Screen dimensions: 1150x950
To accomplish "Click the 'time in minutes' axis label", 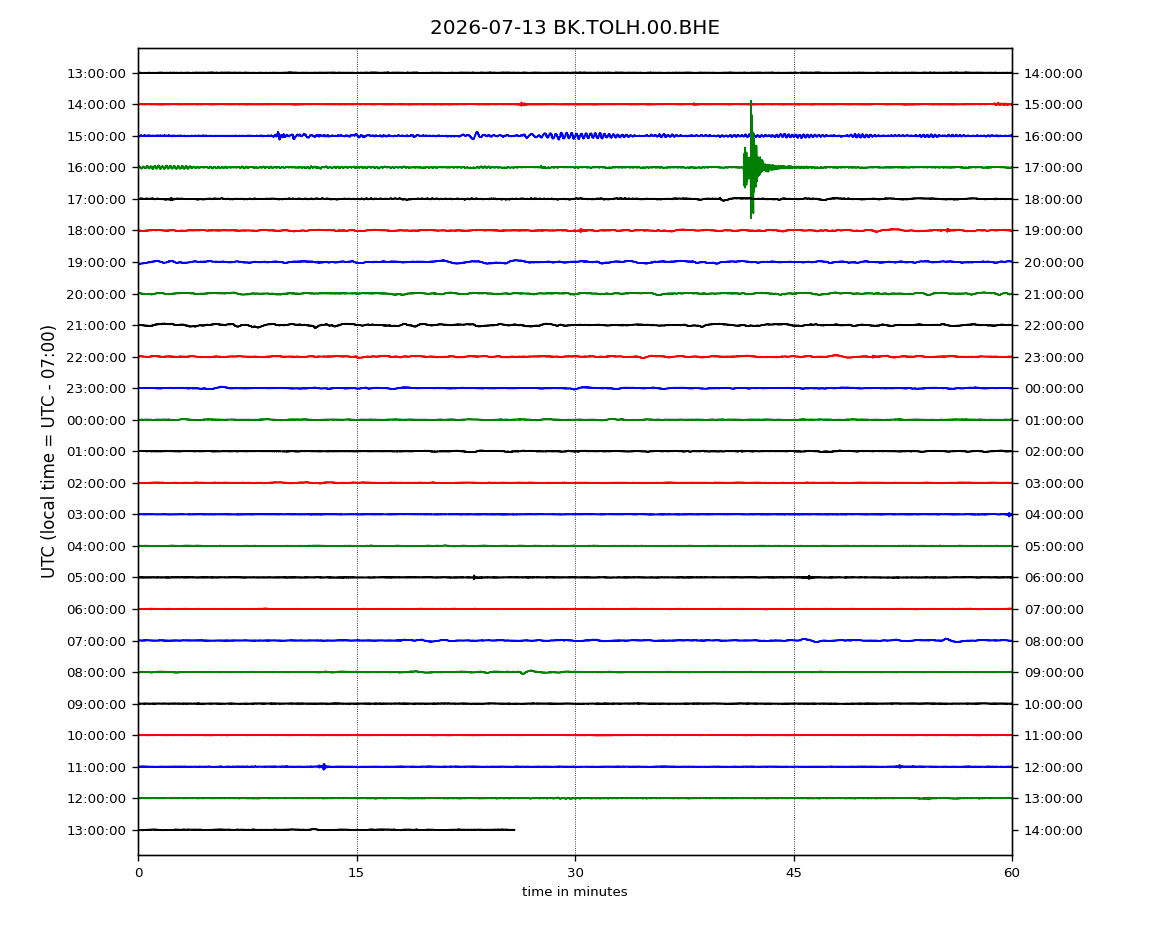I will 574,892.
